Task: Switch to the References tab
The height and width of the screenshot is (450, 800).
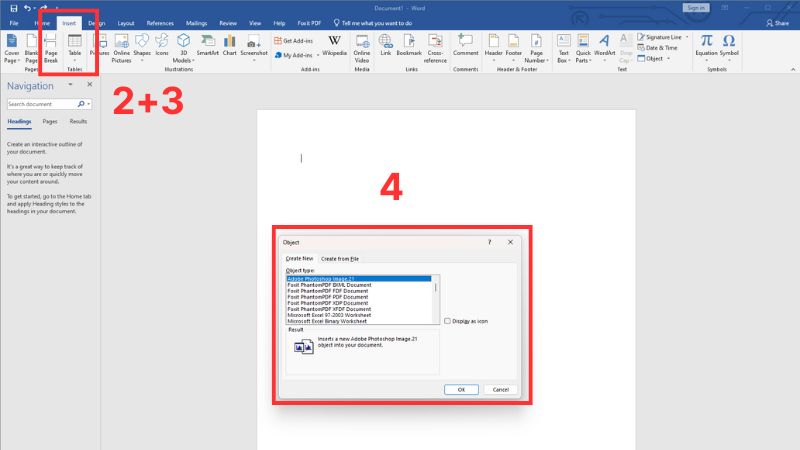Action: click(160, 23)
